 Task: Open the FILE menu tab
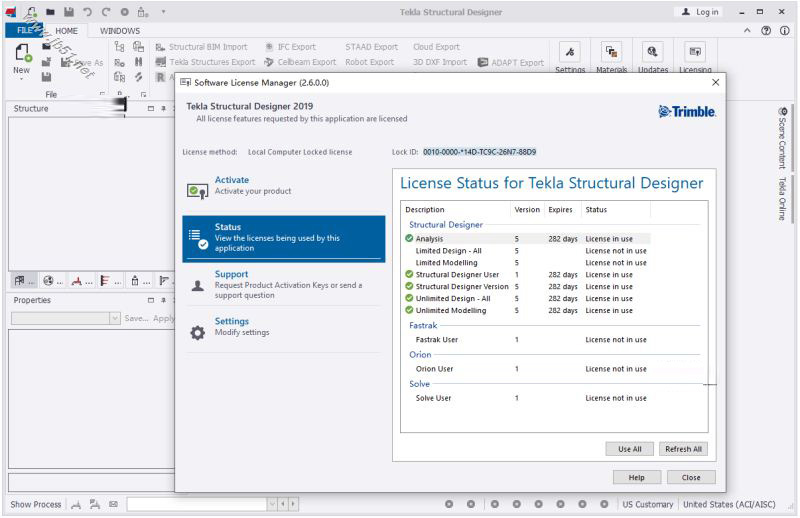(24, 31)
